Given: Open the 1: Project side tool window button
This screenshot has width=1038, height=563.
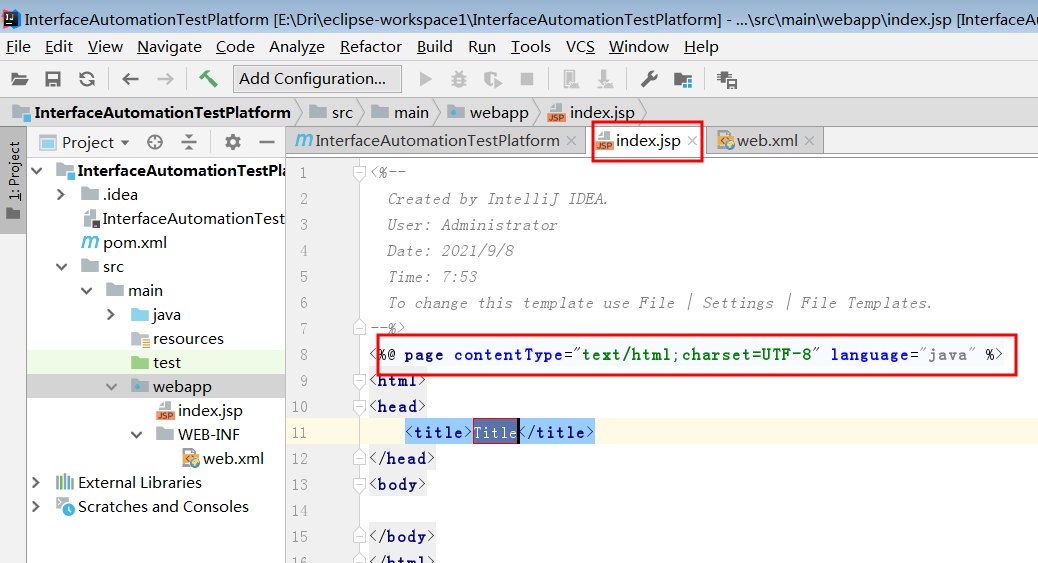Looking at the screenshot, I should click(13, 180).
